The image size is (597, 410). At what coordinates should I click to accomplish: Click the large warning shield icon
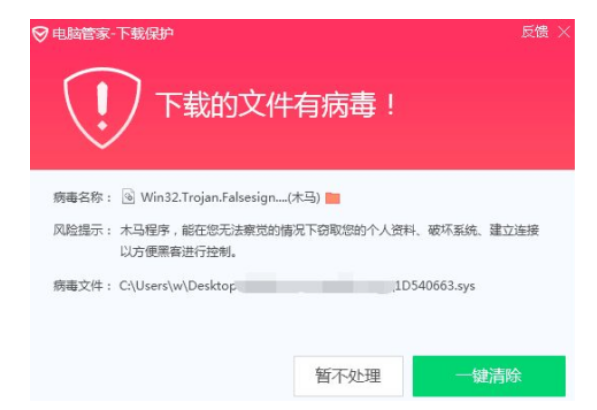(x=102, y=107)
